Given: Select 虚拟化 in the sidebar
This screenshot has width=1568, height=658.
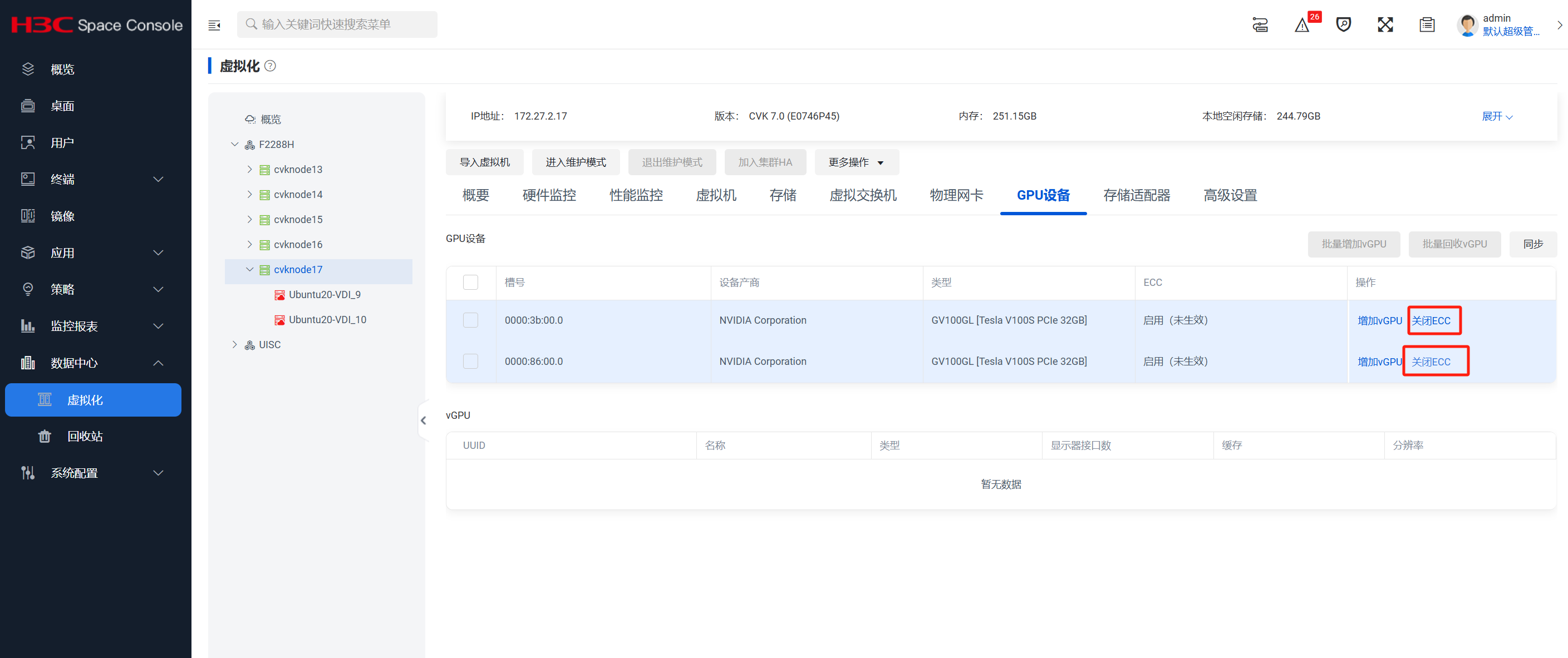Looking at the screenshot, I should (93, 400).
